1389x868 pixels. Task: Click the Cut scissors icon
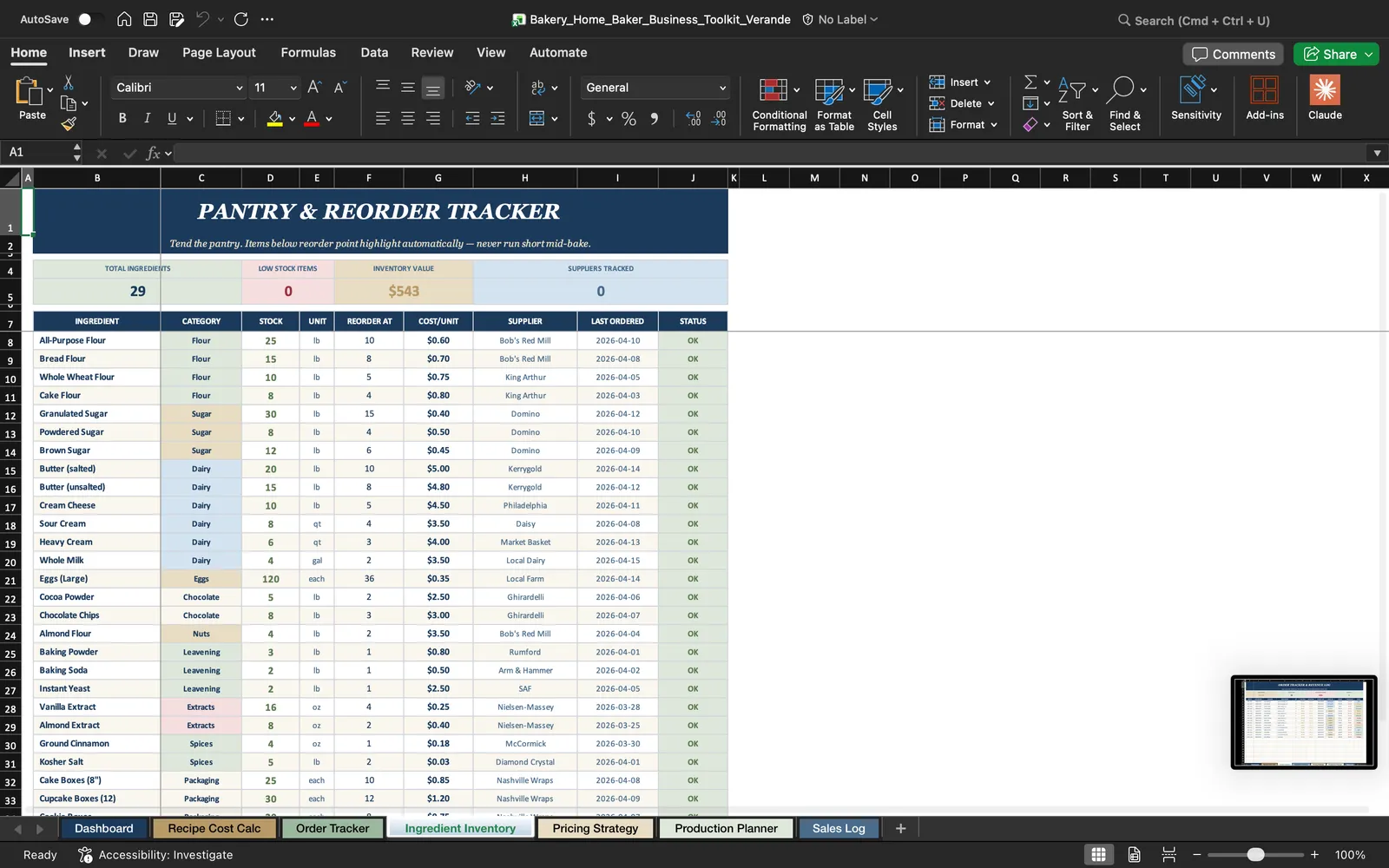69,82
